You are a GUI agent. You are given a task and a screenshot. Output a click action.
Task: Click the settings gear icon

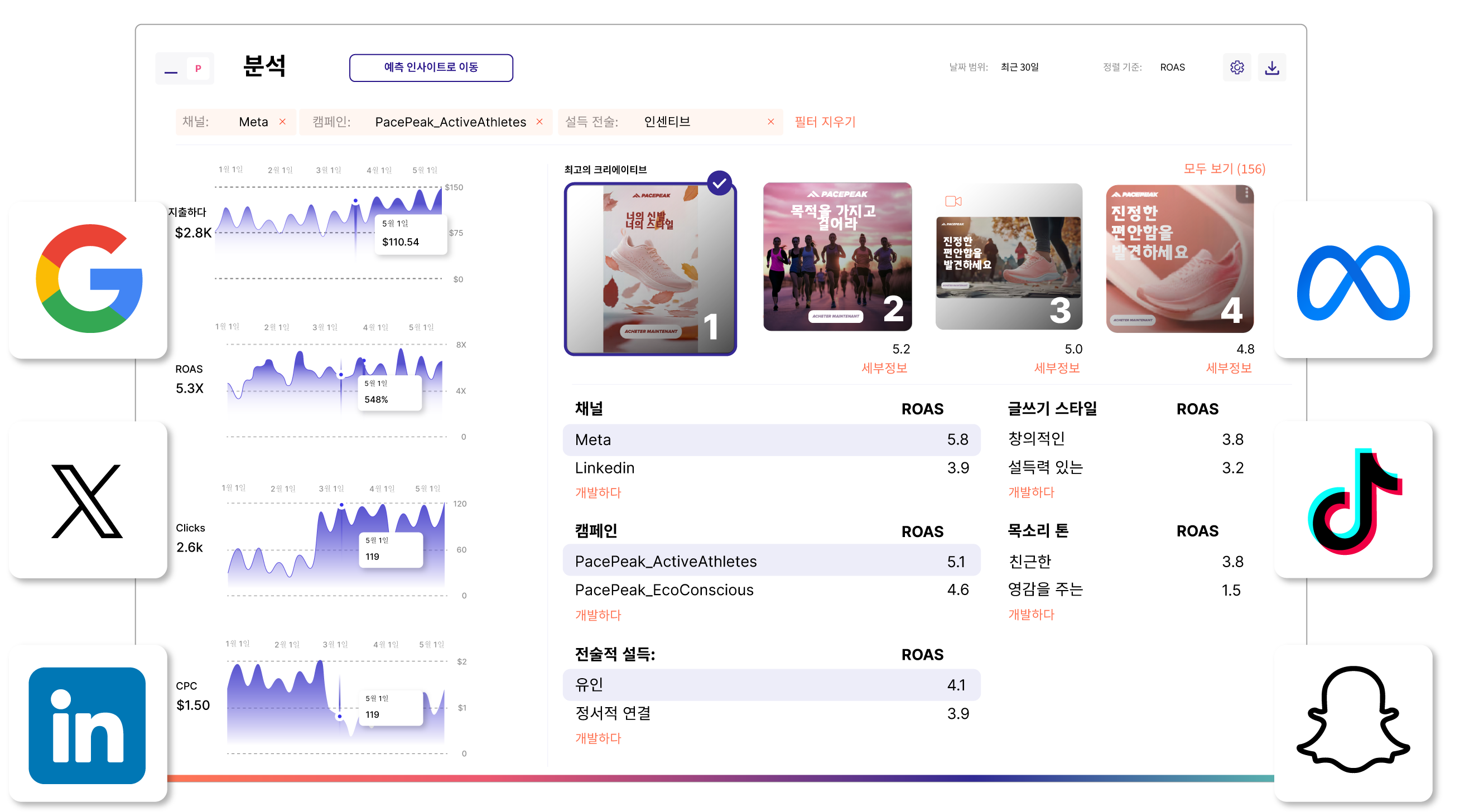point(1236,67)
